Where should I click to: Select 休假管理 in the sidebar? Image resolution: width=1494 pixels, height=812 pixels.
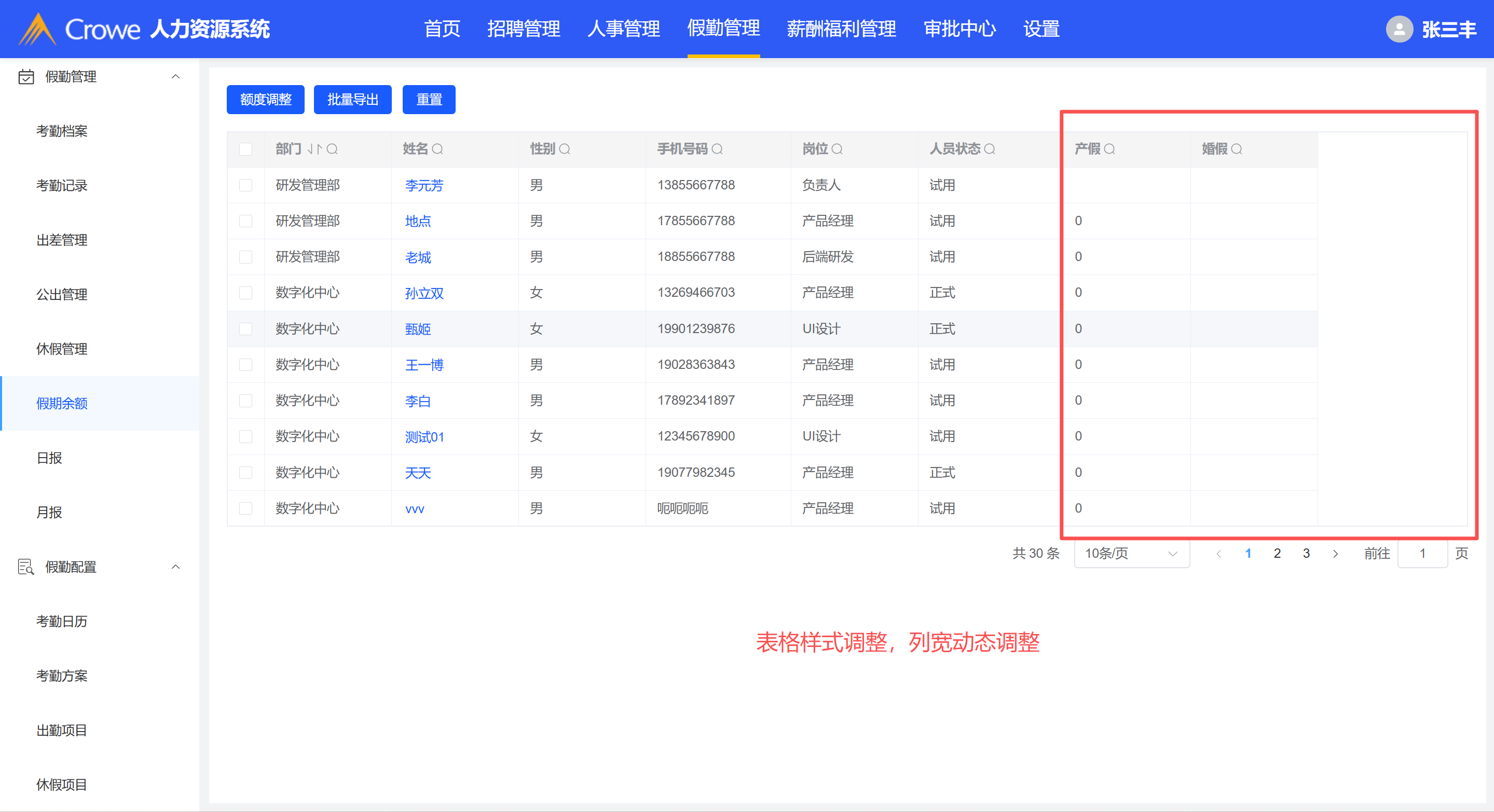tap(61, 349)
